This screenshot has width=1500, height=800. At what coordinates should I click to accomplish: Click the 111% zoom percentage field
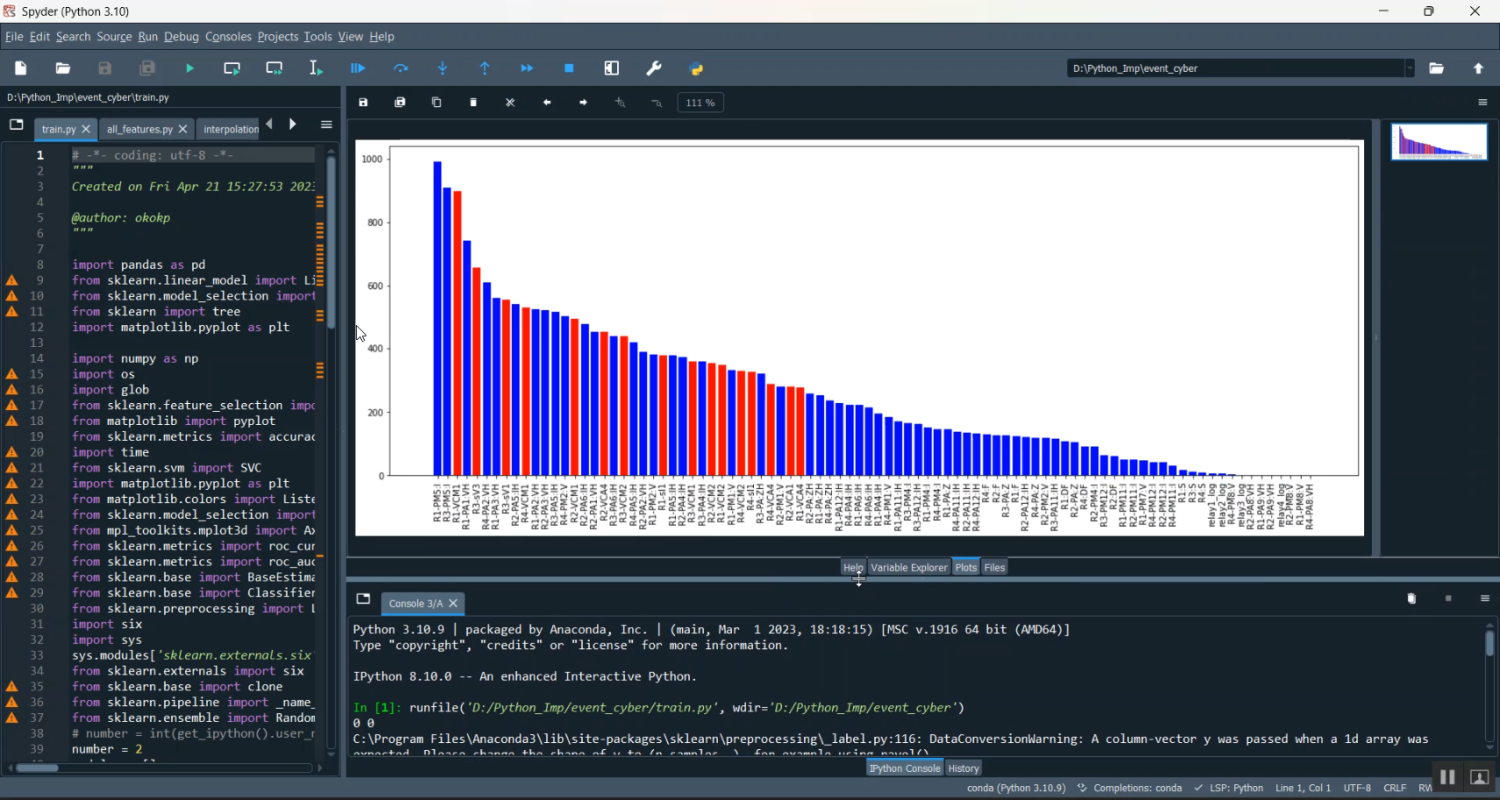[700, 101]
